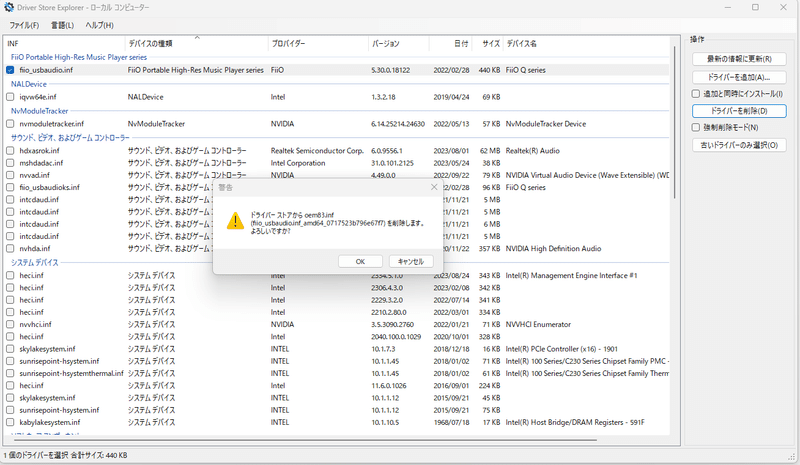Collapse the NALDevice group header
800x465 pixels.
[29, 84]
